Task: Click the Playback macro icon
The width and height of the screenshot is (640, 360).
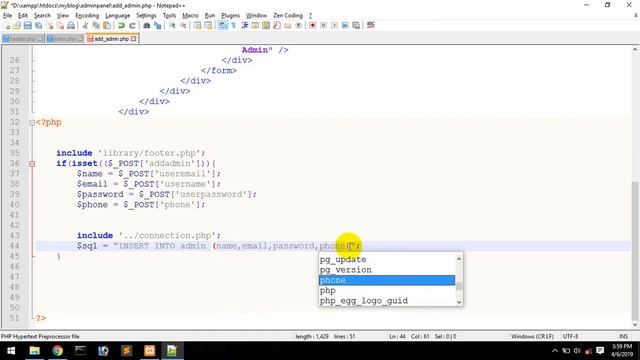Action: point(334,25)
